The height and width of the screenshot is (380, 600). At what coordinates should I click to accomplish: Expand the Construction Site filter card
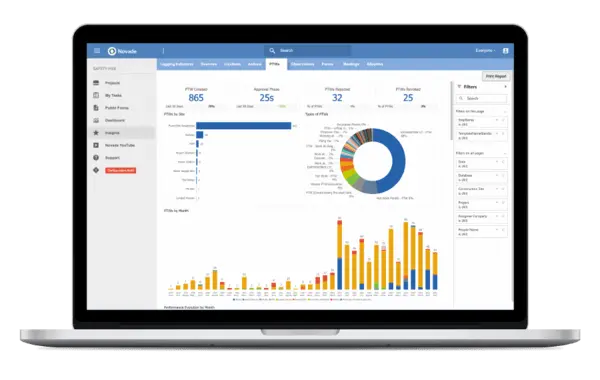click(497, 189)
